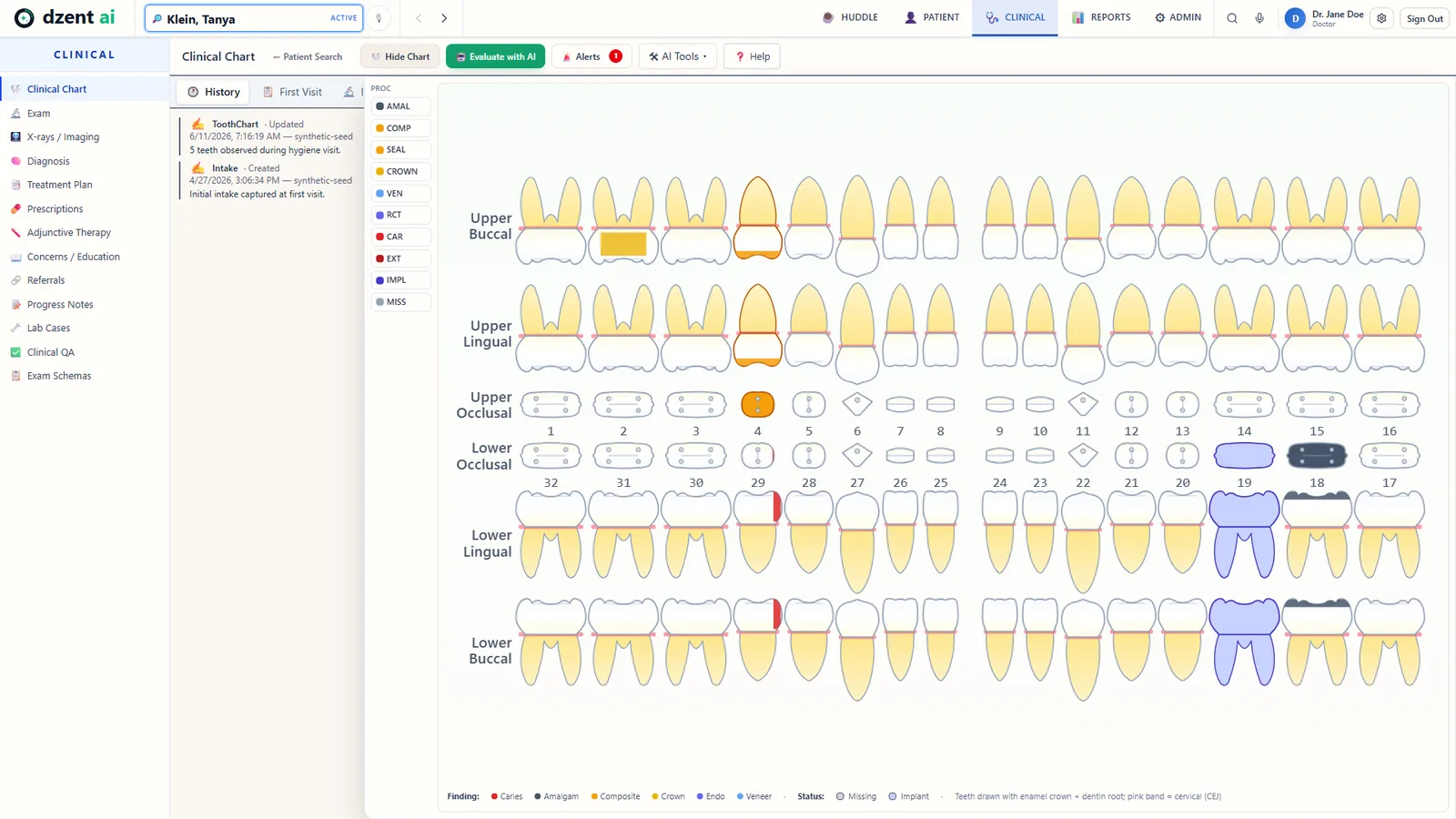The height and width of the screenshot is (819, 1456).
Task: Choose the VEN procedure
Action: pos(400,194)
